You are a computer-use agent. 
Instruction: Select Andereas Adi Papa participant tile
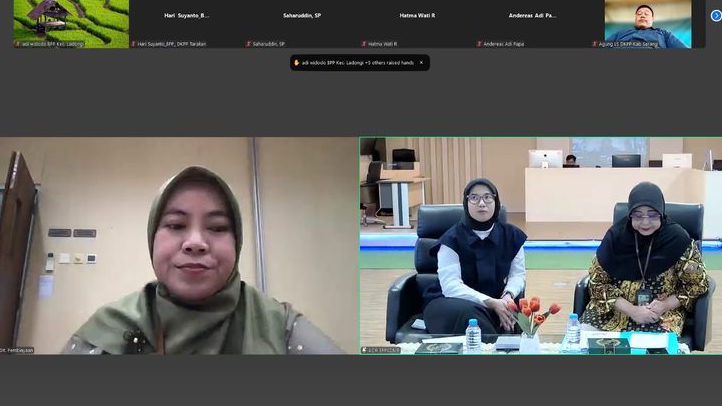coord(532,23)
